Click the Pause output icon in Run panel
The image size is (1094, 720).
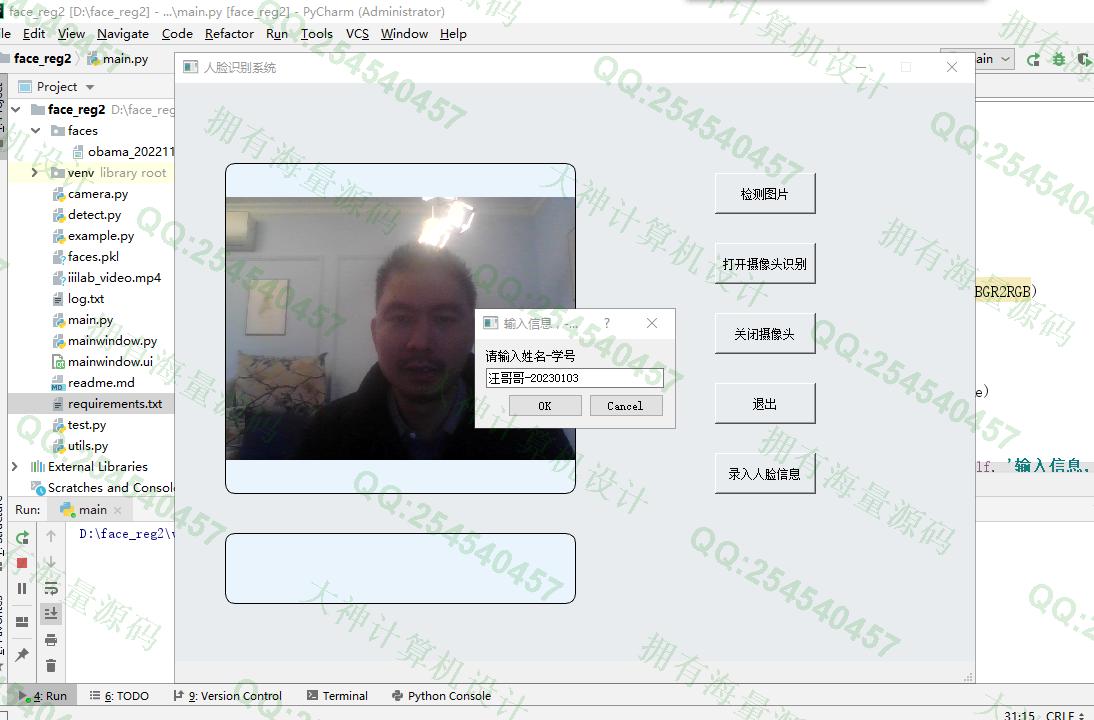tap(22, 588)
